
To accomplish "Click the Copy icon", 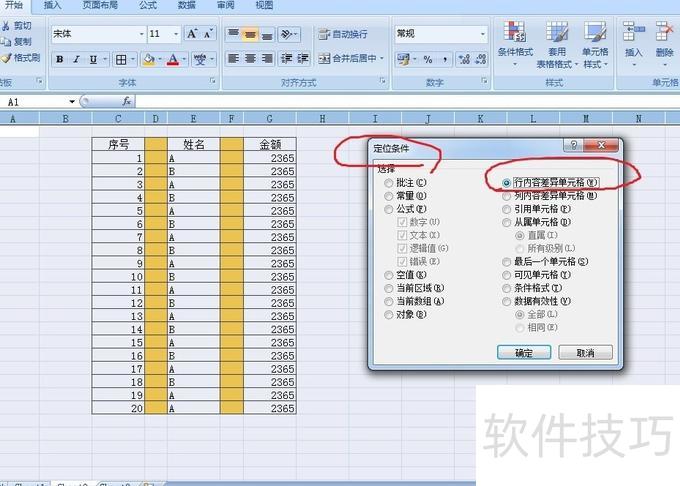I will 6,42.
